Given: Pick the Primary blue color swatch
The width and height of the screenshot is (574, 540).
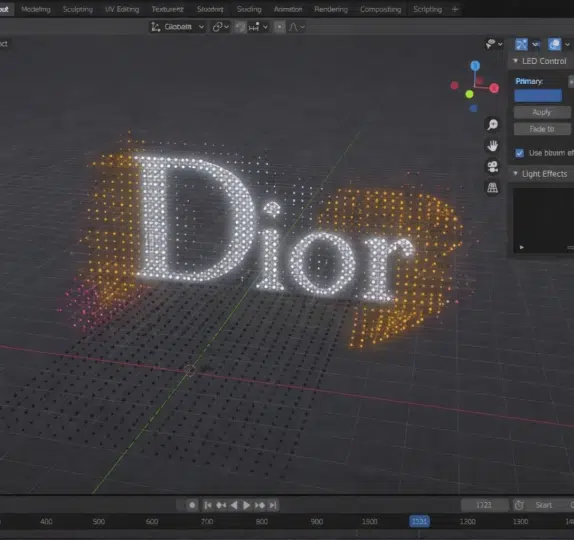Looking at the screenshot, I should (x=538, y=96).
